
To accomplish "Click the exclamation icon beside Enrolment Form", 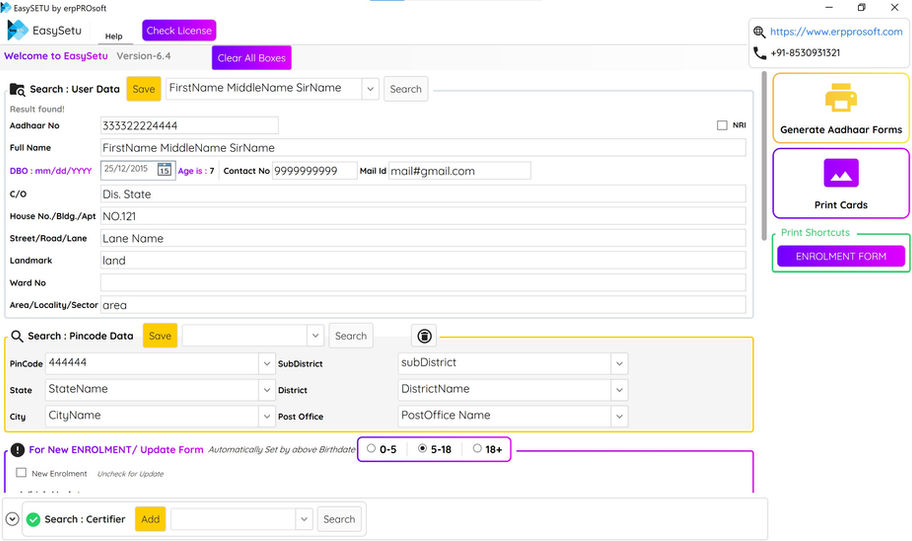I will 17,450.
